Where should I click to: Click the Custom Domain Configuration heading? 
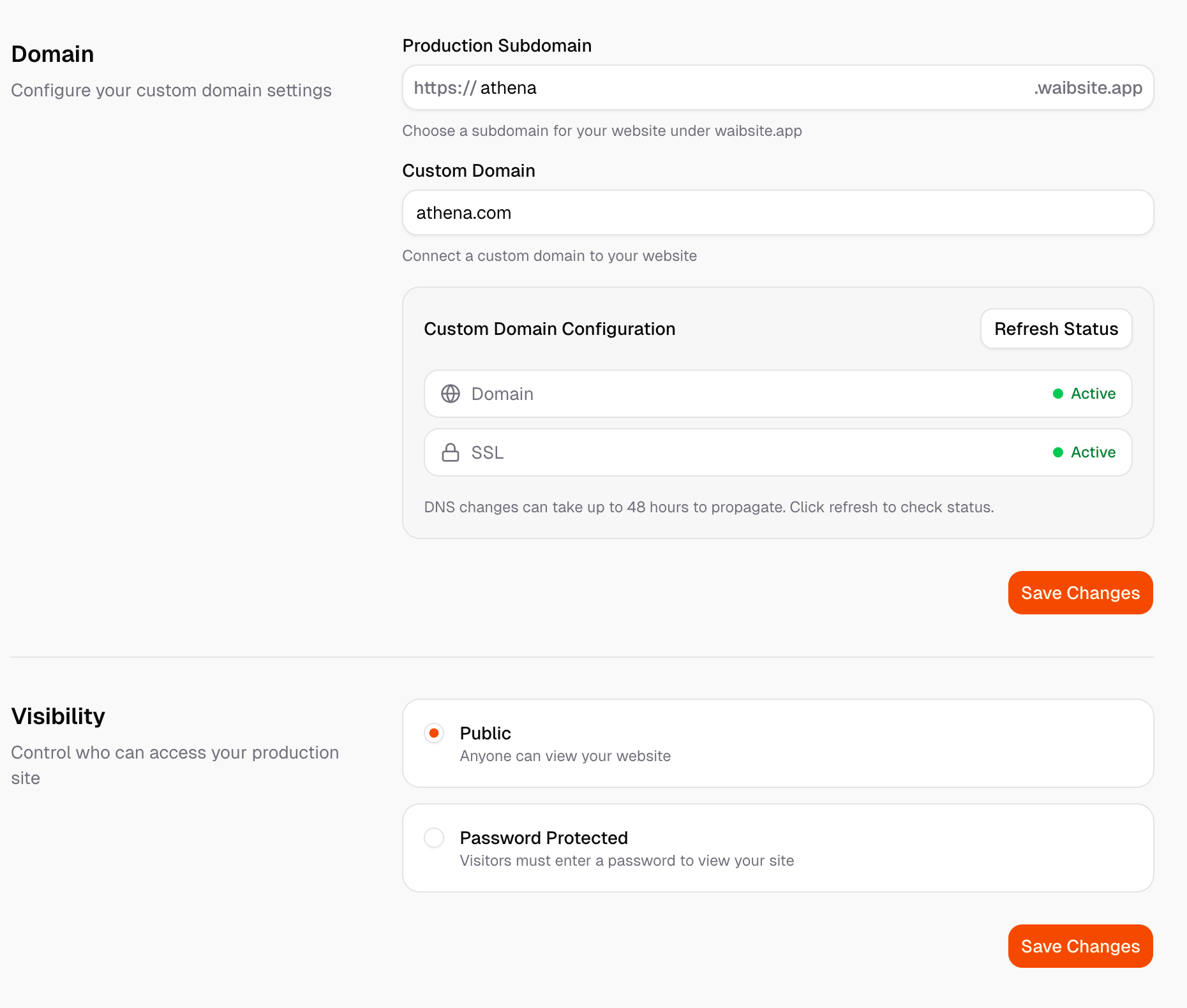549,329
